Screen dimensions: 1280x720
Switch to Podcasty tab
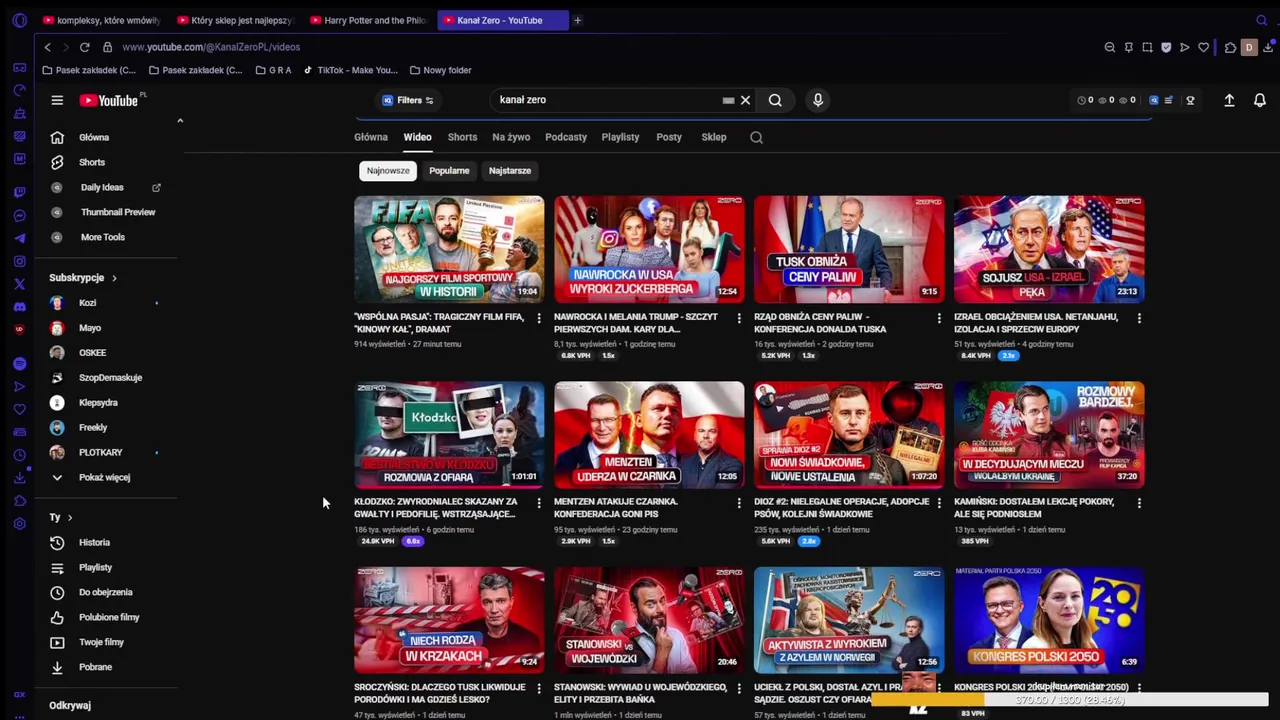coord(566,137)
